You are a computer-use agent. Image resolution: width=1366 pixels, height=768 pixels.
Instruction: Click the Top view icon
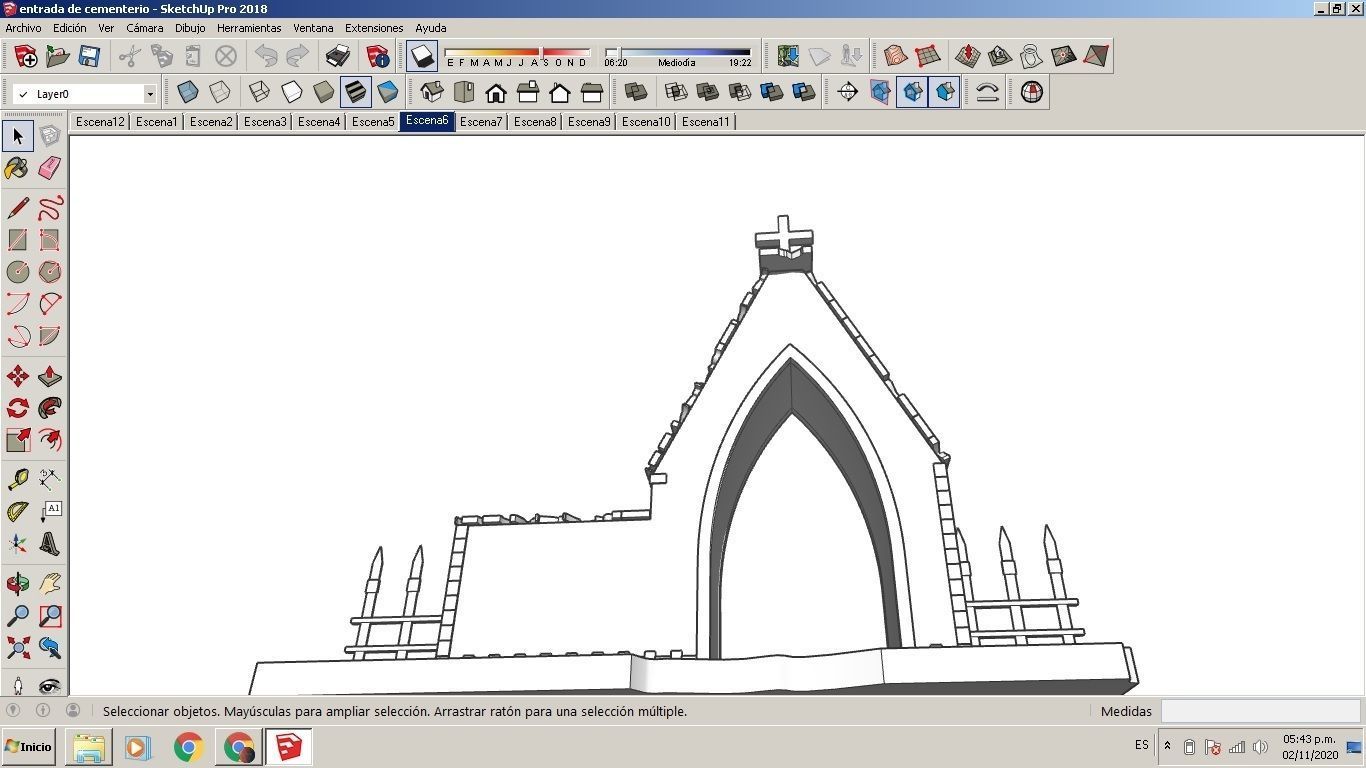pos(464,93)
